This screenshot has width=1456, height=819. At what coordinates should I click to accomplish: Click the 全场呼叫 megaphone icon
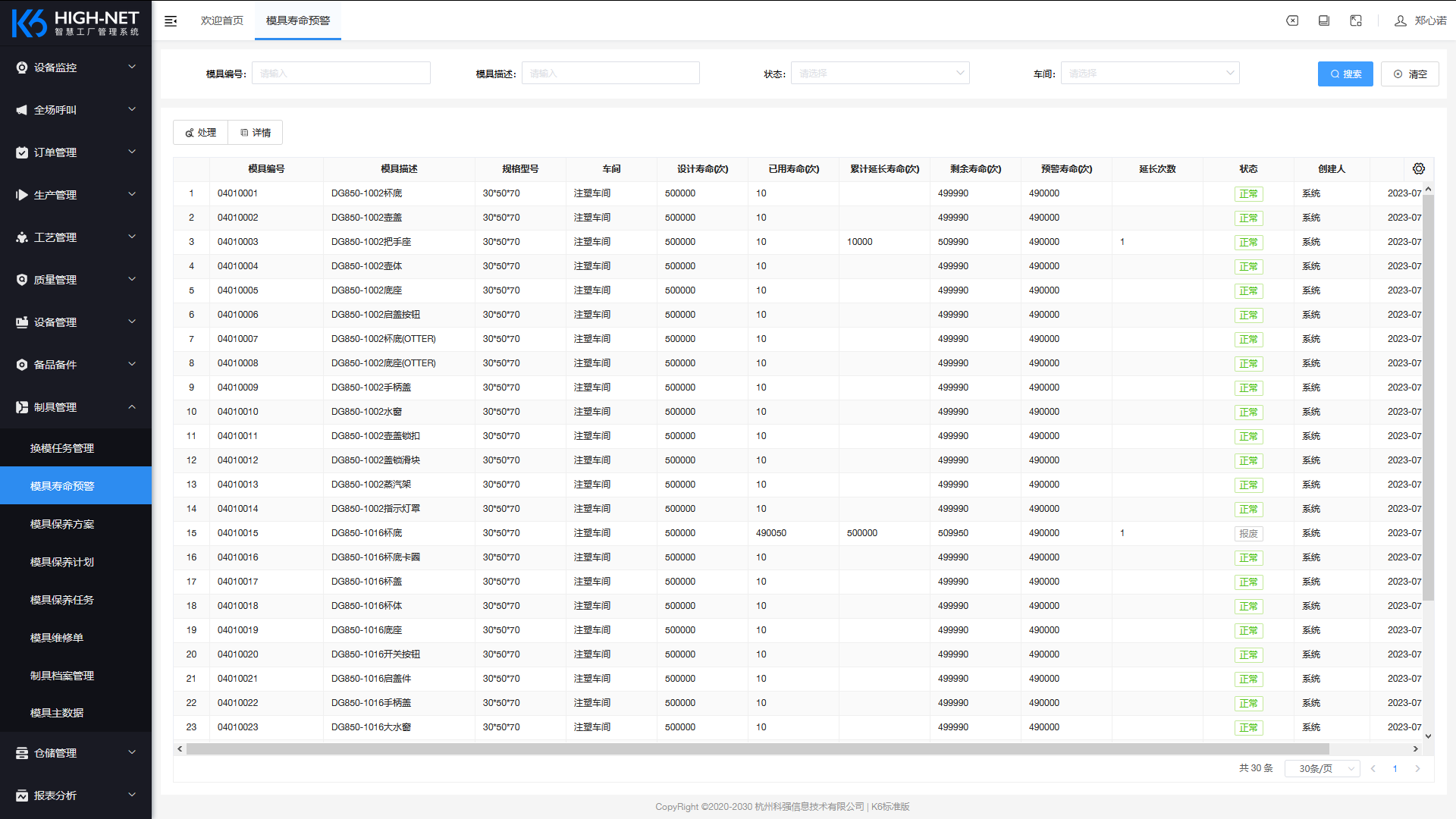22,110
